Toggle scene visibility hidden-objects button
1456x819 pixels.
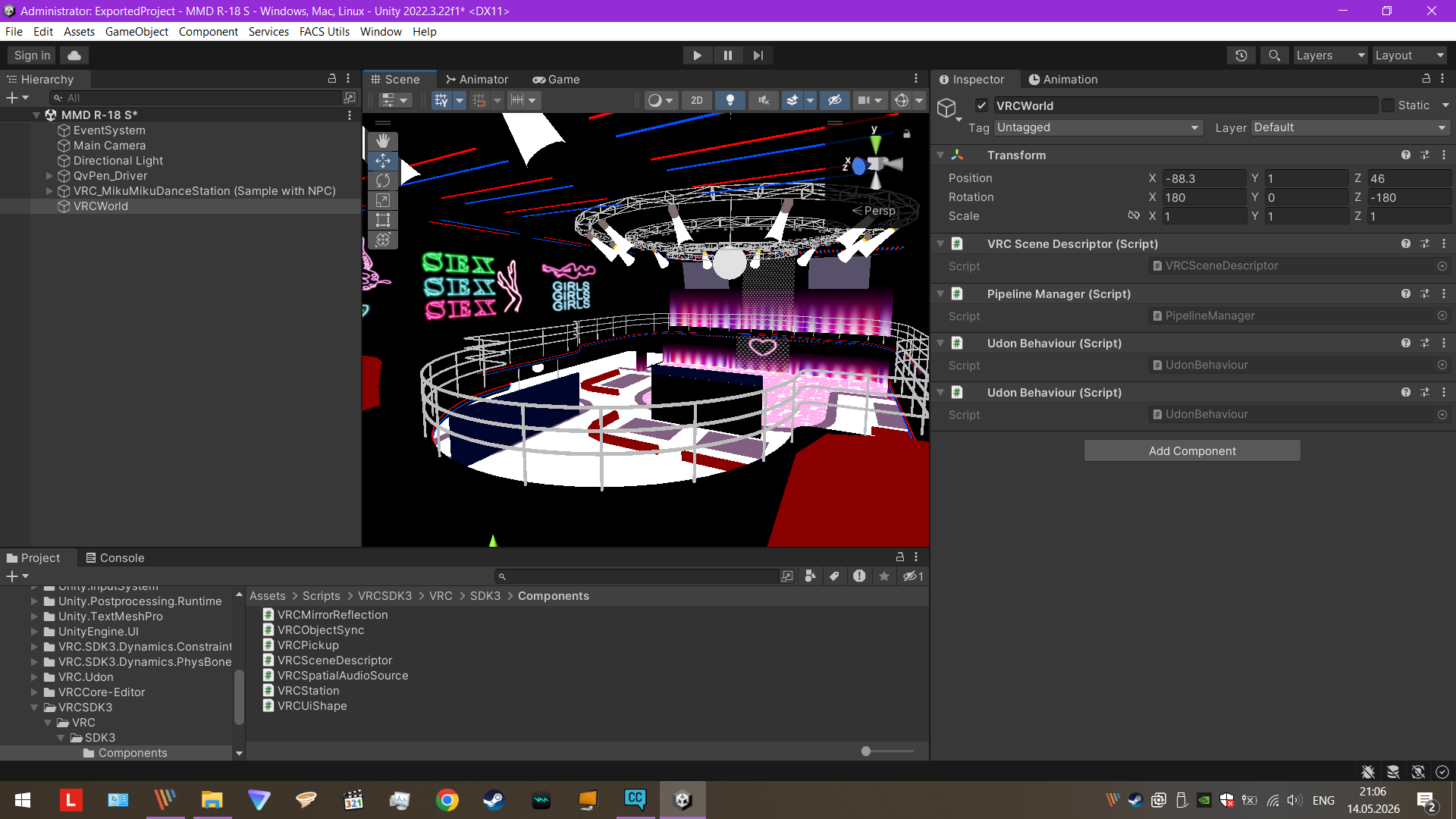tap(835, 100)
